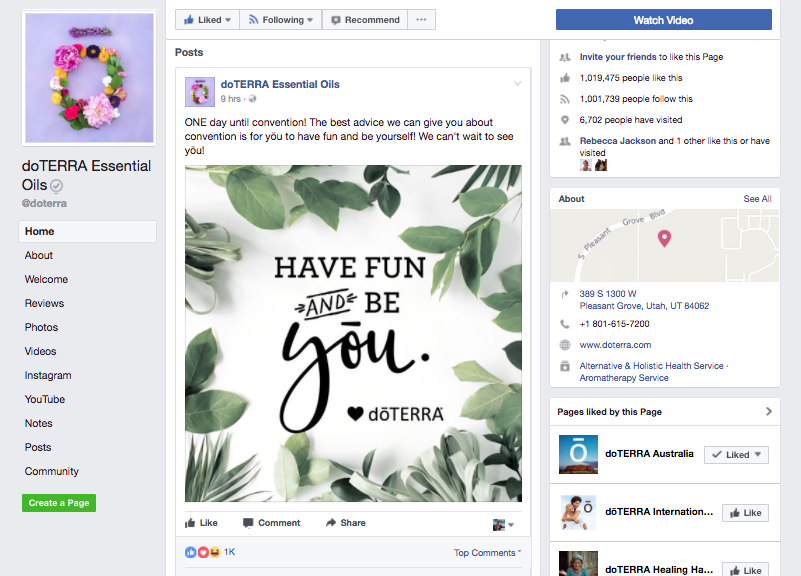Screen dimensions: 801x576
Task: Click the Comment button on the post
Action: coord(272,523)
